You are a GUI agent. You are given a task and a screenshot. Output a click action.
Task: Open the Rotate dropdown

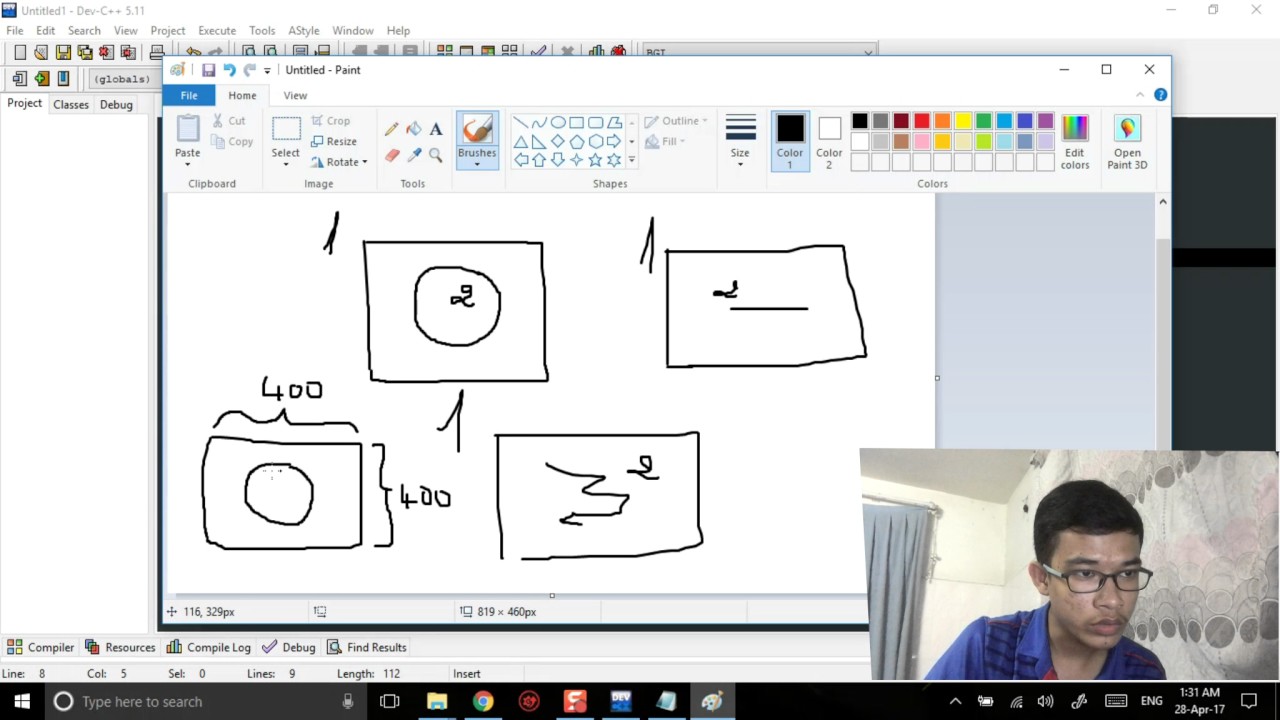point(338,162)
